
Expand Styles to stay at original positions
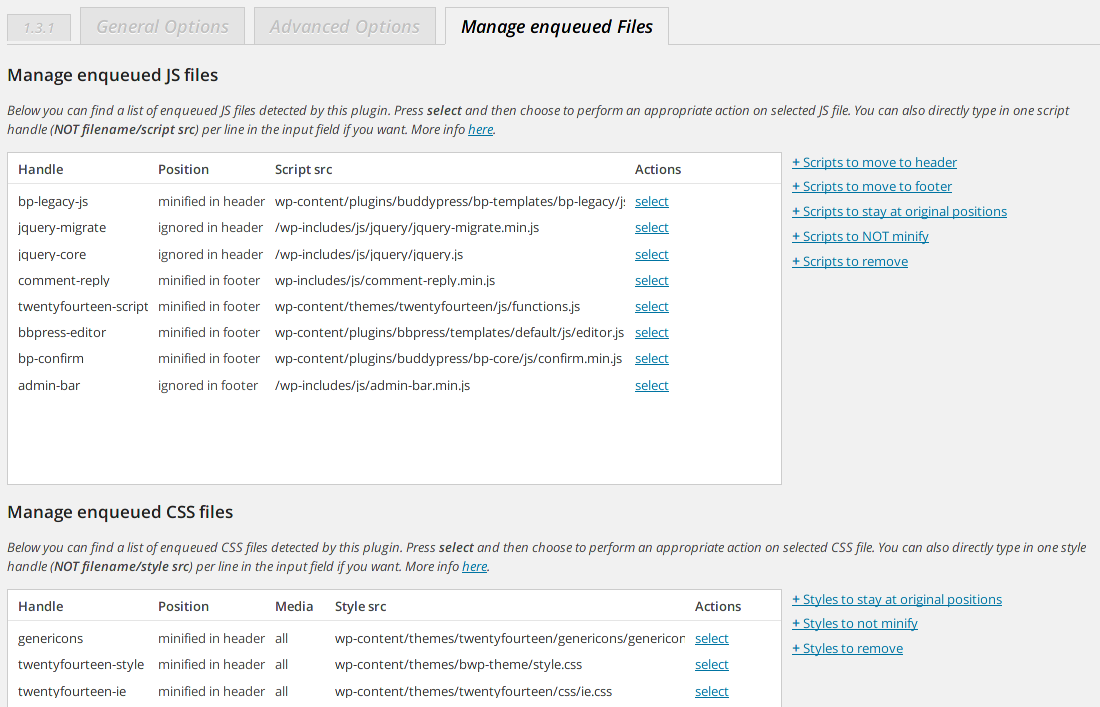[x=897, y=599]
